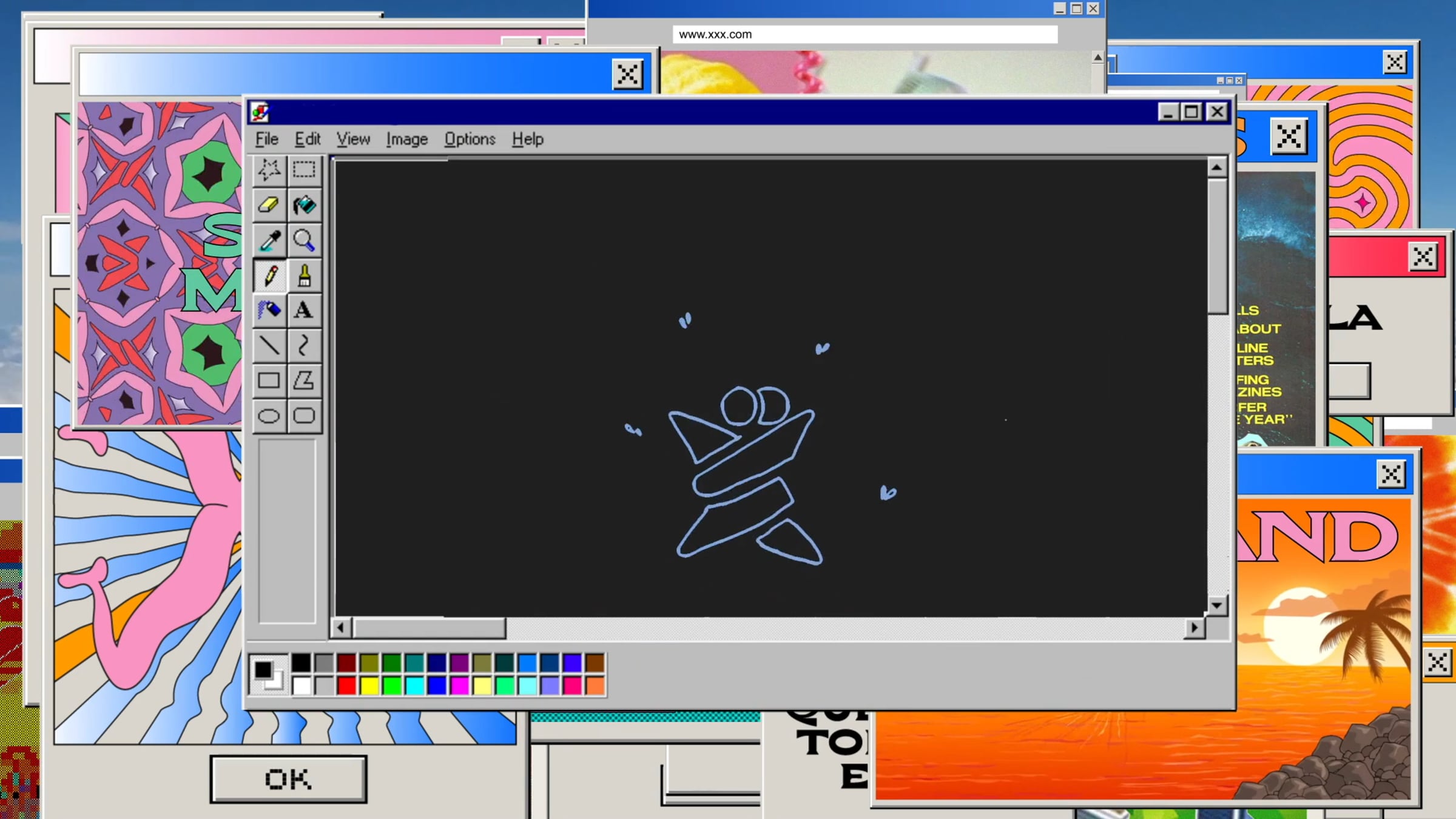Close the kaleidoscope pattern window

tap(627, 75)
